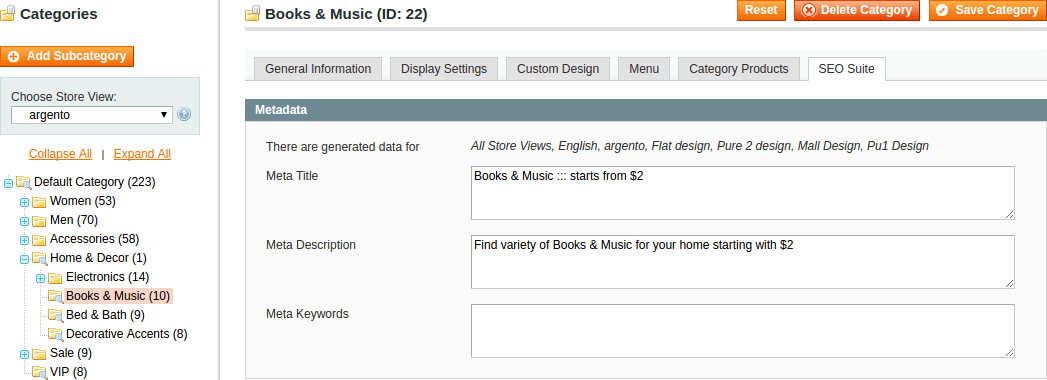The height and width of the screenshot is (380, 1047).
Task: Click the Electronics folder icon
Action: coord(55,277)
